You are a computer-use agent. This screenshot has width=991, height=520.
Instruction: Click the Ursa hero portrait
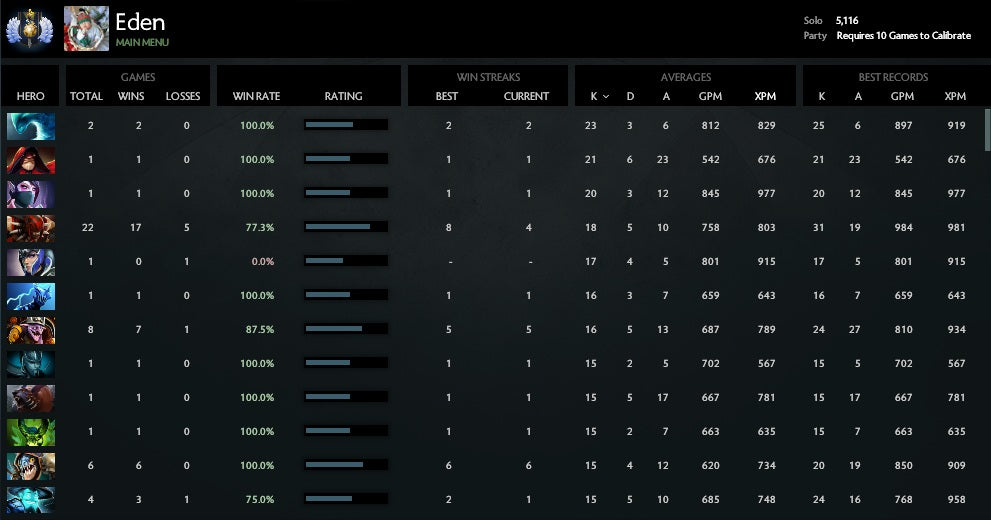click(x=31, y=398)
